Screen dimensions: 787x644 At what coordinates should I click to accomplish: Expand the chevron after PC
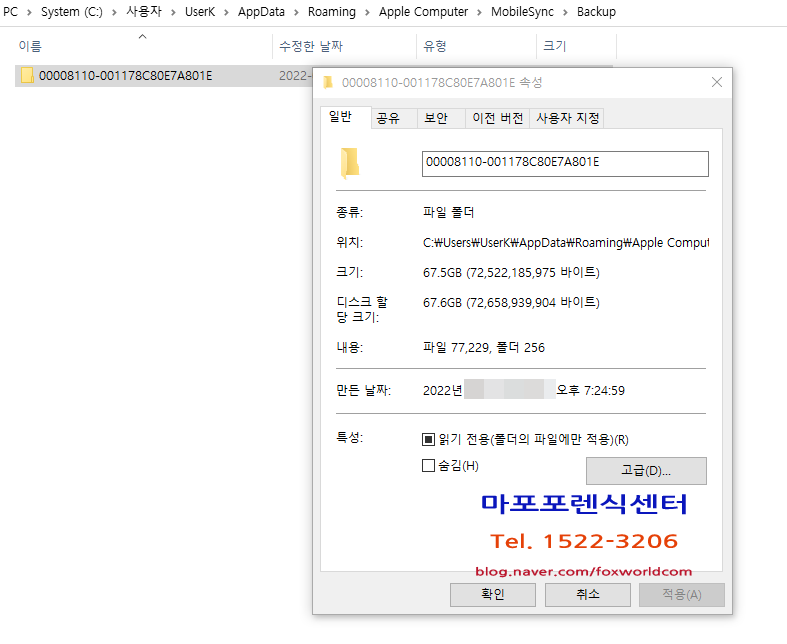(x=29, y=12)
